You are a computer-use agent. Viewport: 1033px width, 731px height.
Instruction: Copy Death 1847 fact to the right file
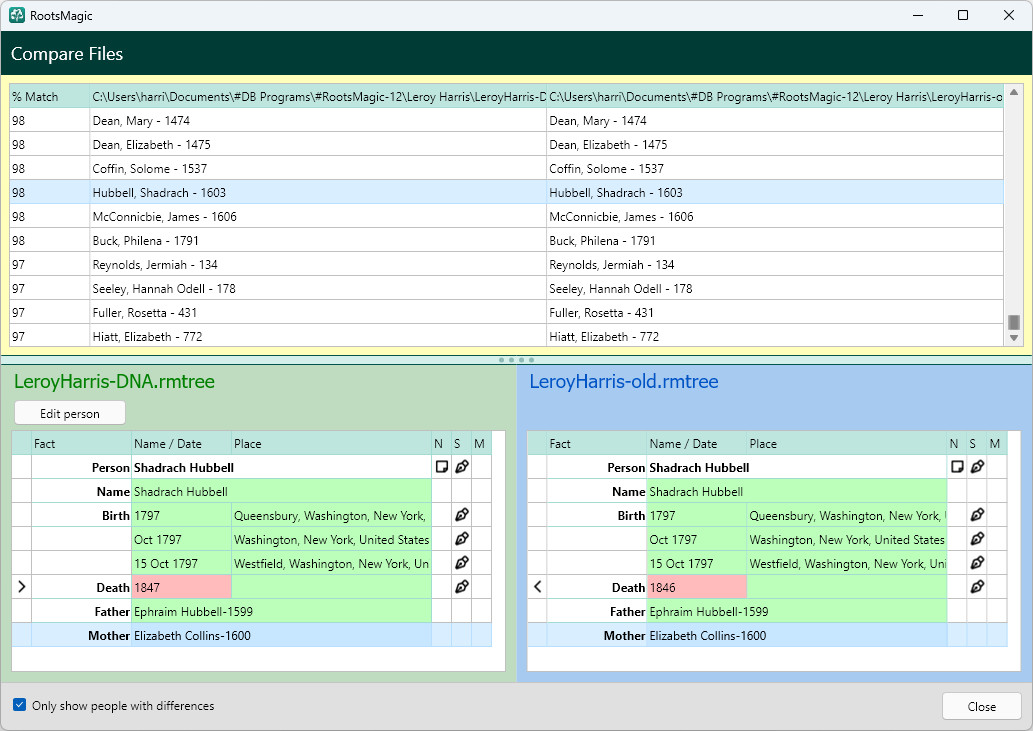22,587
